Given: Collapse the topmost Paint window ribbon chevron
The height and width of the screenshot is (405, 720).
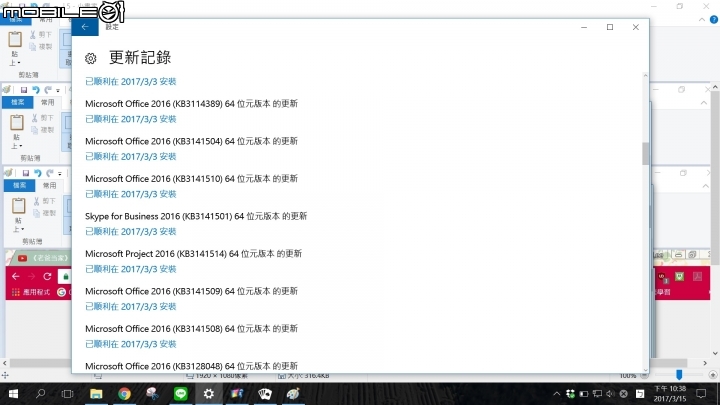Looking at the screenshot, I should point(702,20).
